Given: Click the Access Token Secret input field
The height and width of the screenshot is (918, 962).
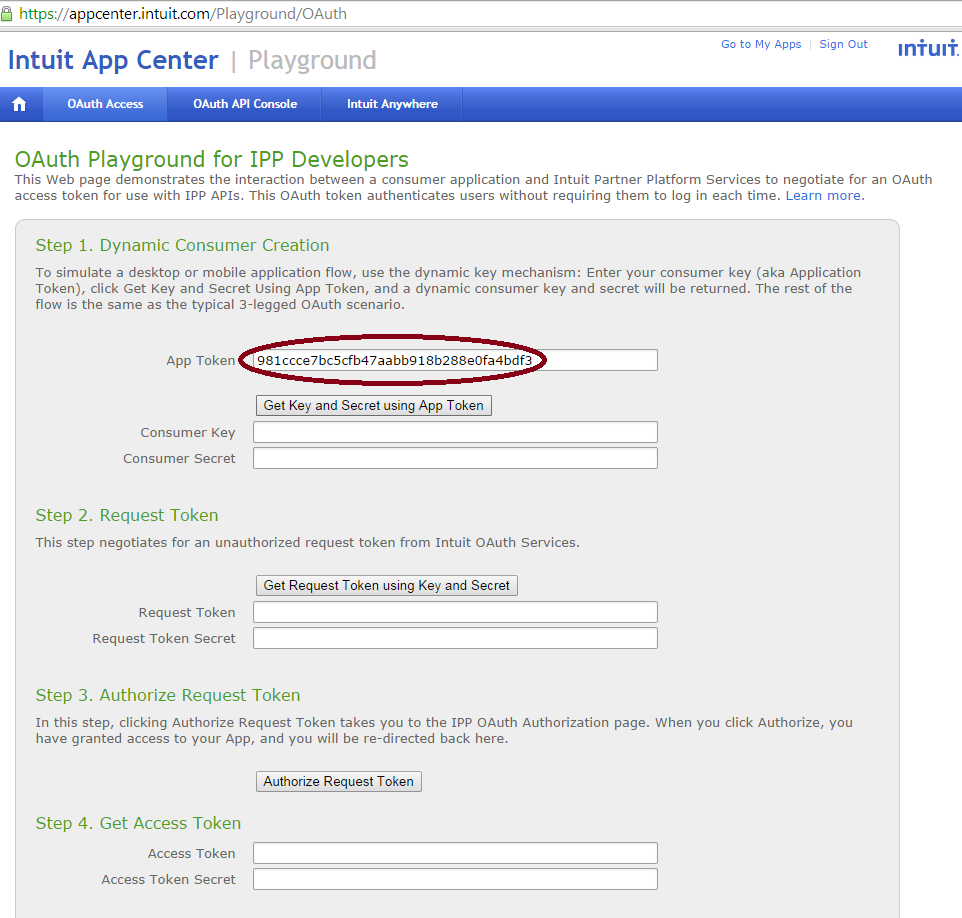Looking at the screenshot, I should [455, 879].
